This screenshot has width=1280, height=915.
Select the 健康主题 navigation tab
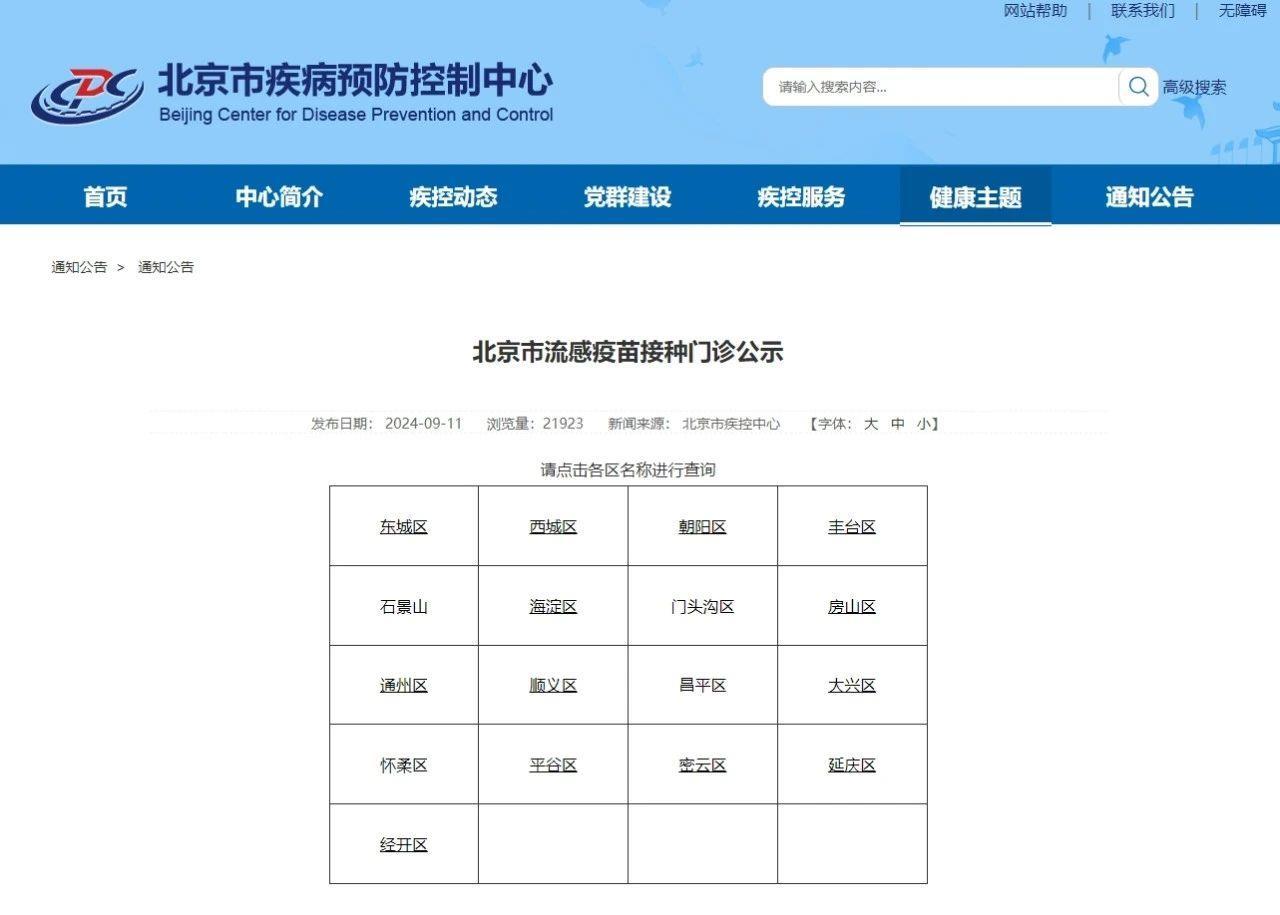pos(975,197)
